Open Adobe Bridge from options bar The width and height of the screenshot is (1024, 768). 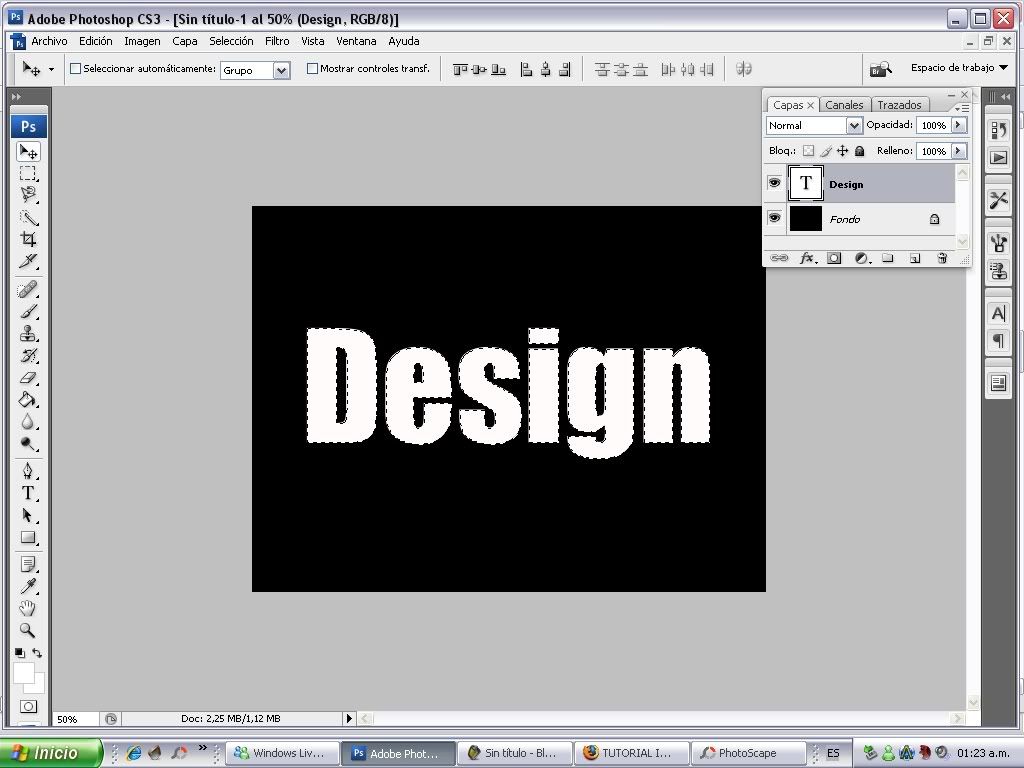(x=880, y=69)
